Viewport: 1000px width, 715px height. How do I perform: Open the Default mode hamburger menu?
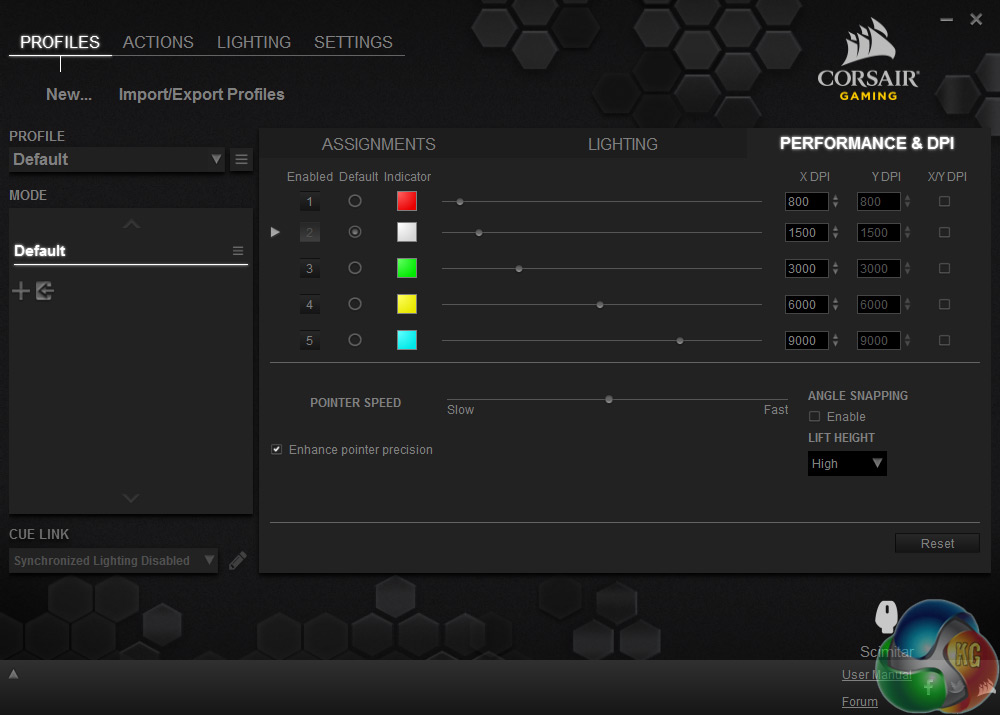click(x=238, y=251)
